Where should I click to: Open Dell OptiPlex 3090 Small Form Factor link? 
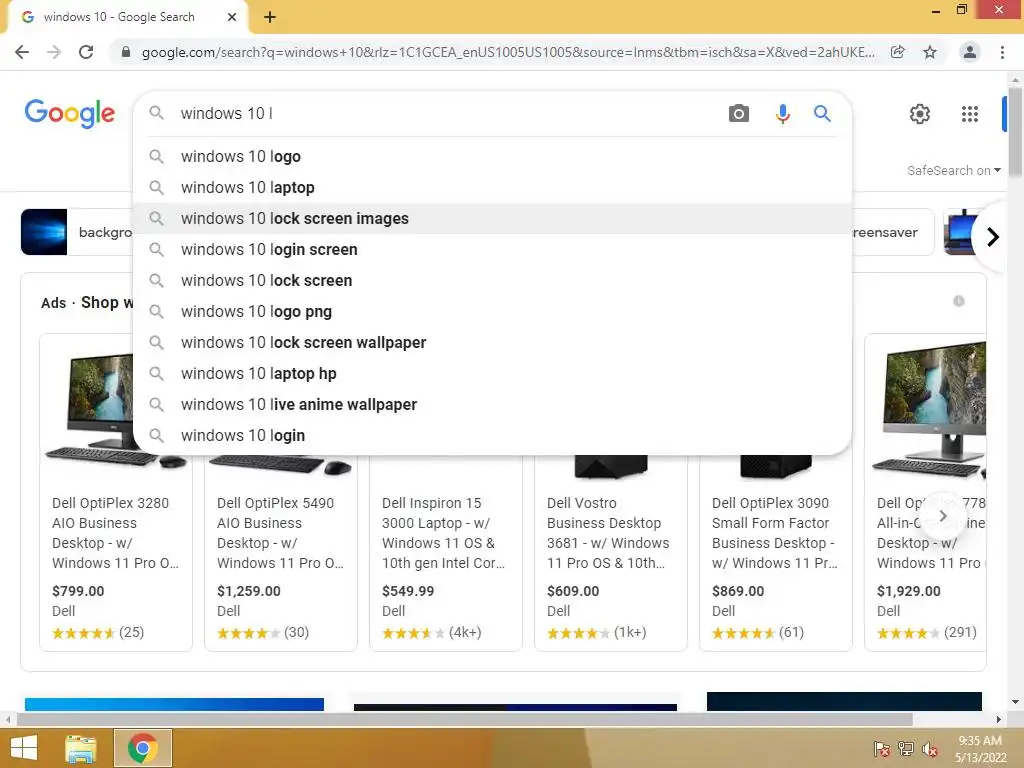pyautogui.click(x=775, y=533)
